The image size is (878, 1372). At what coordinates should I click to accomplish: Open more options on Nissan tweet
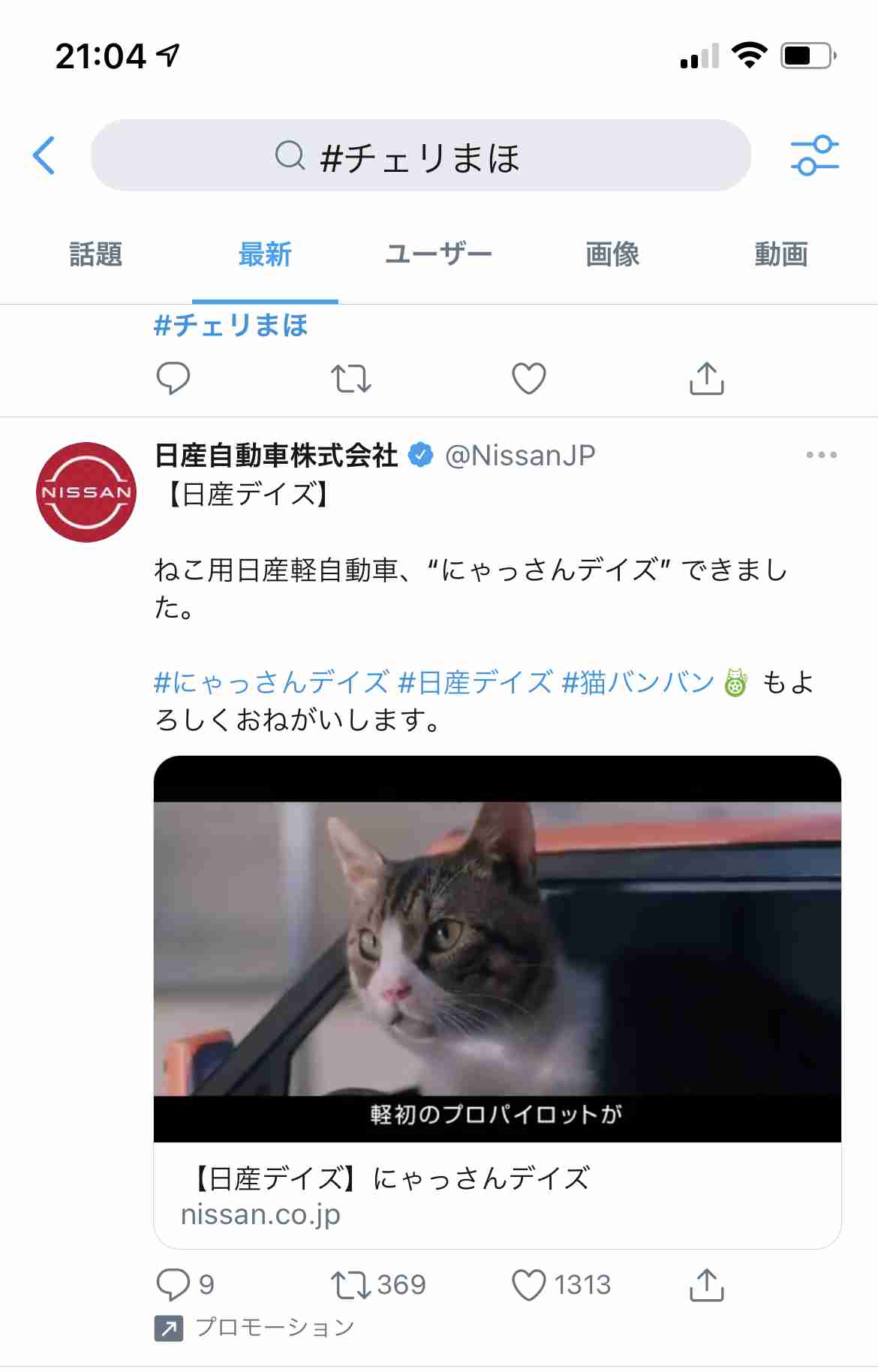pyautogui.click(x=821, y=455)
